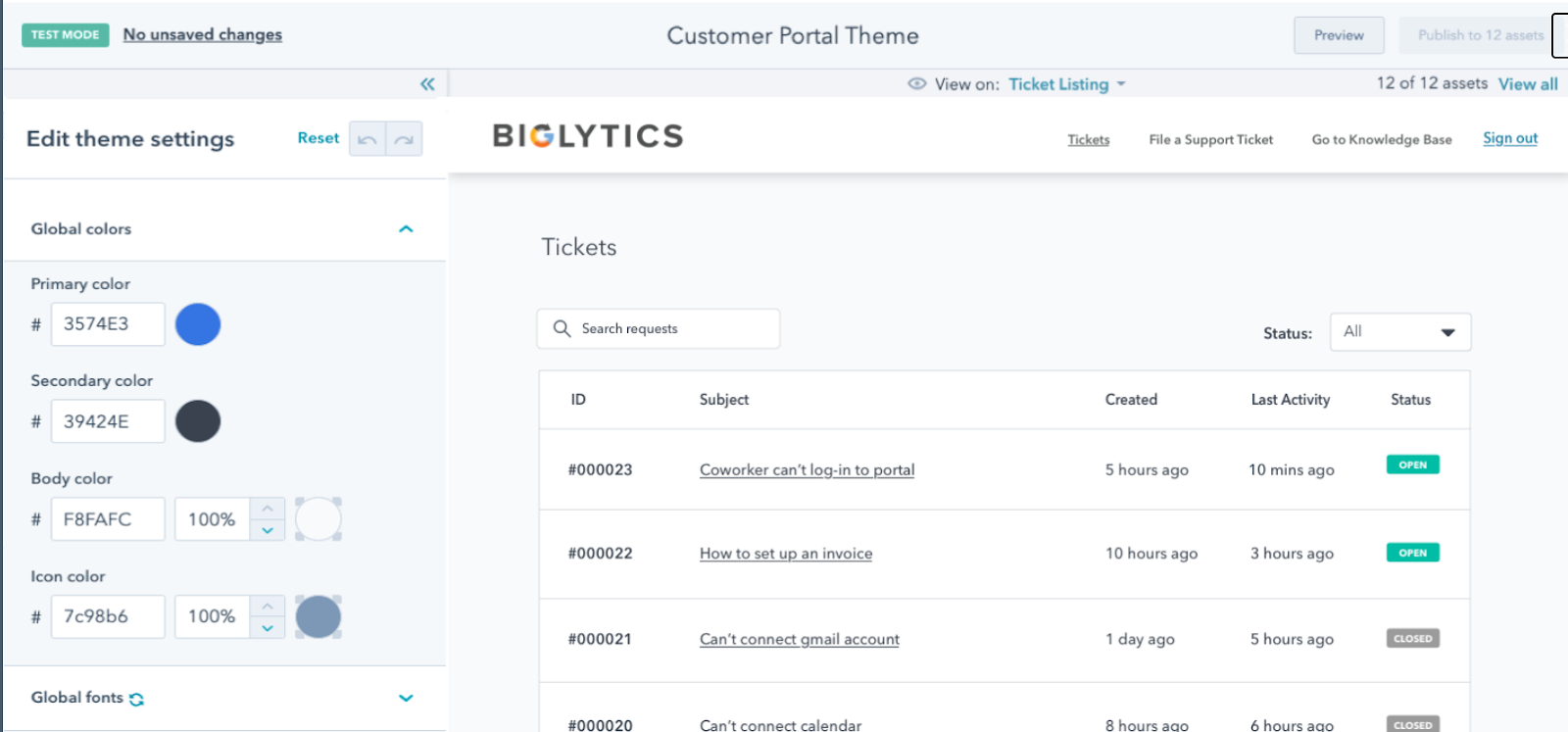The image size is (1568, 732).
Task: Open ticket Can't connect gmail account
Action: pos(800,639)
